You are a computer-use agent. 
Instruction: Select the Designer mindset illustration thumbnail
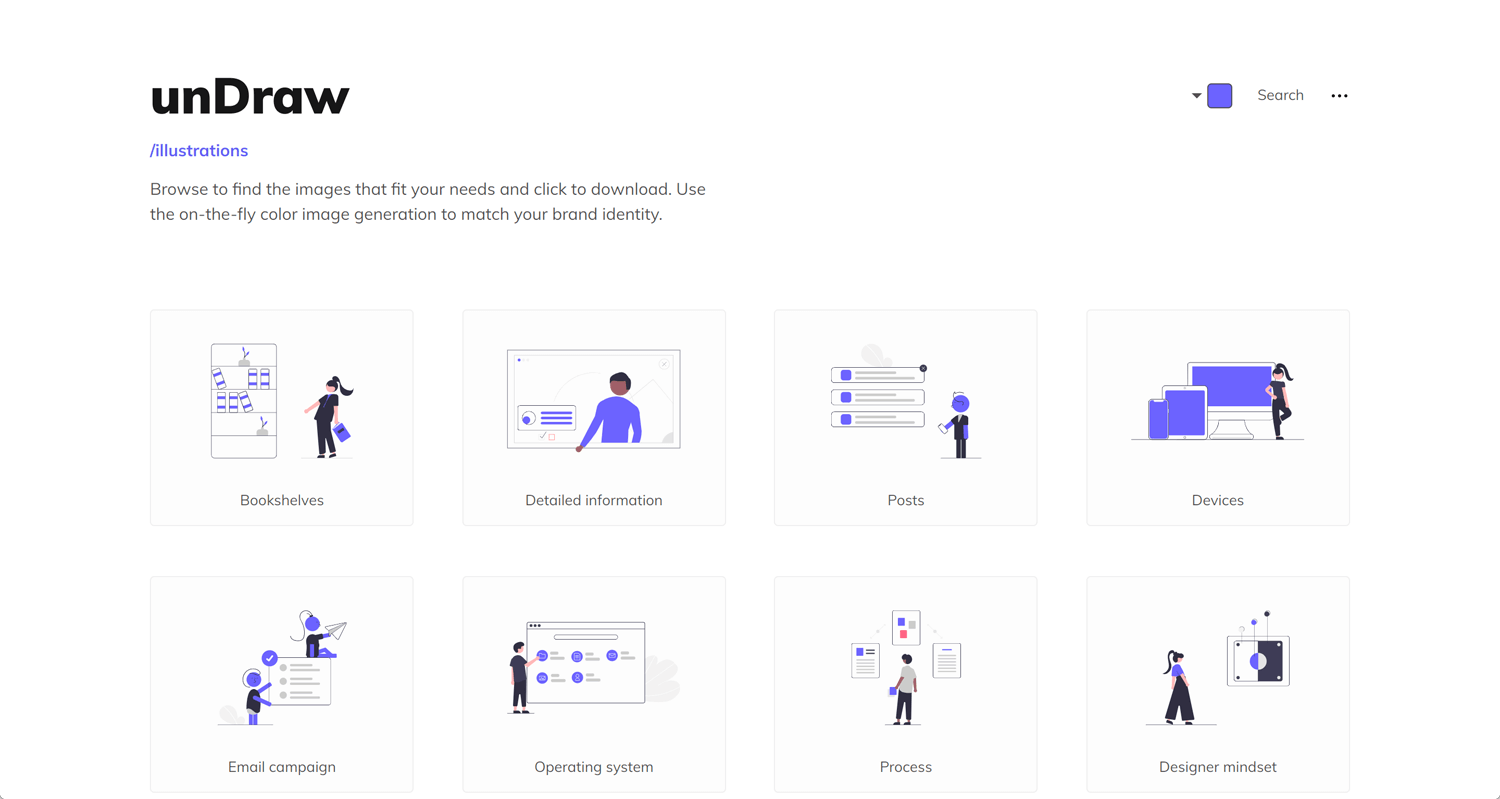pyautogui.click(x=1218, y=668)
